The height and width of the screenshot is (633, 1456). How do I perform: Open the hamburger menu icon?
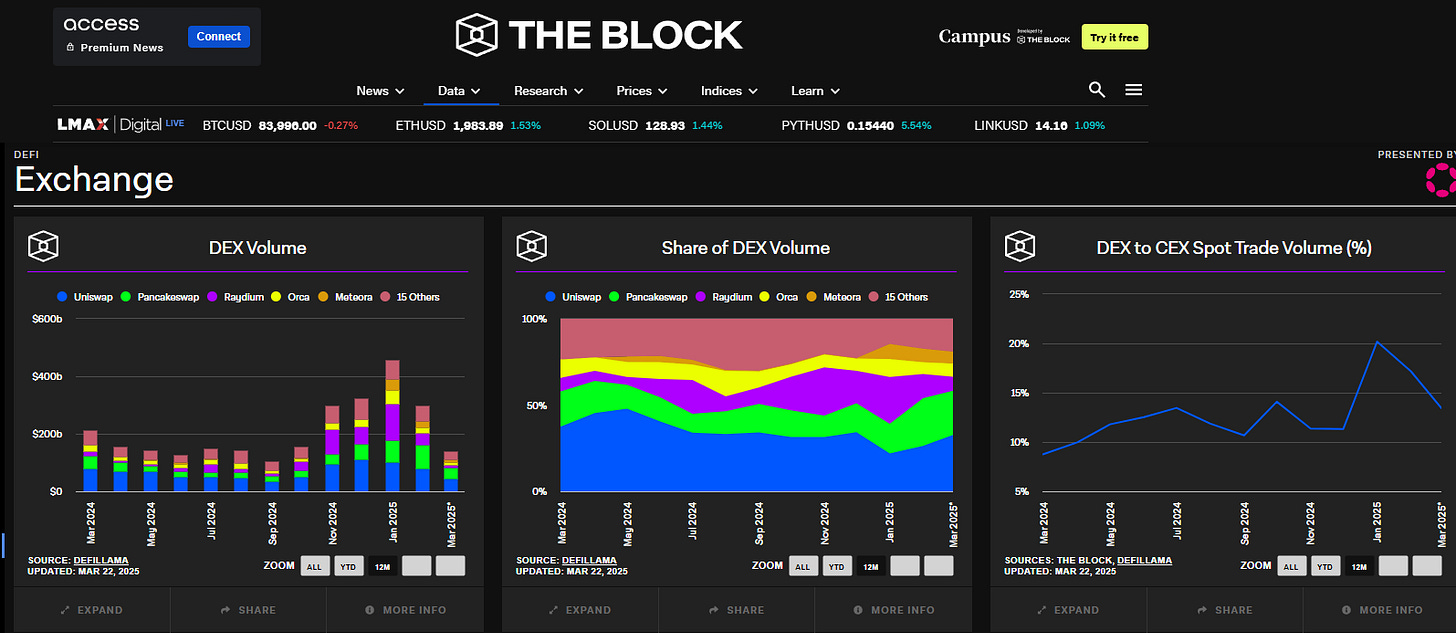pyautogui.click(x=1134, y=90)
